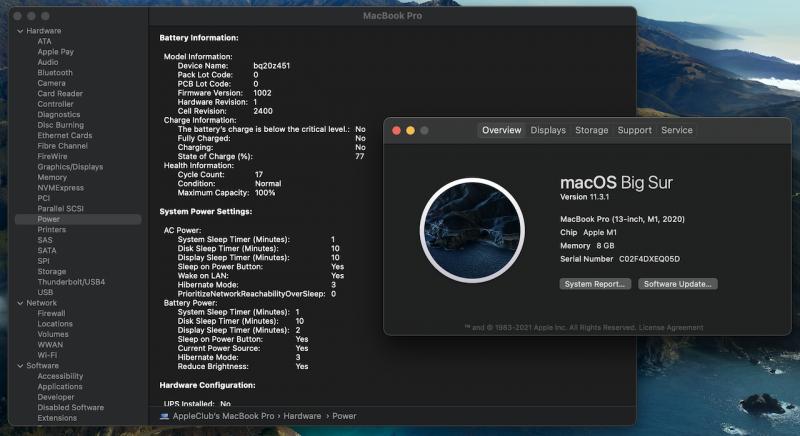Screen dimensions: 800x436
Task: Select SATA in the sidebar
Action: point(46,250)
